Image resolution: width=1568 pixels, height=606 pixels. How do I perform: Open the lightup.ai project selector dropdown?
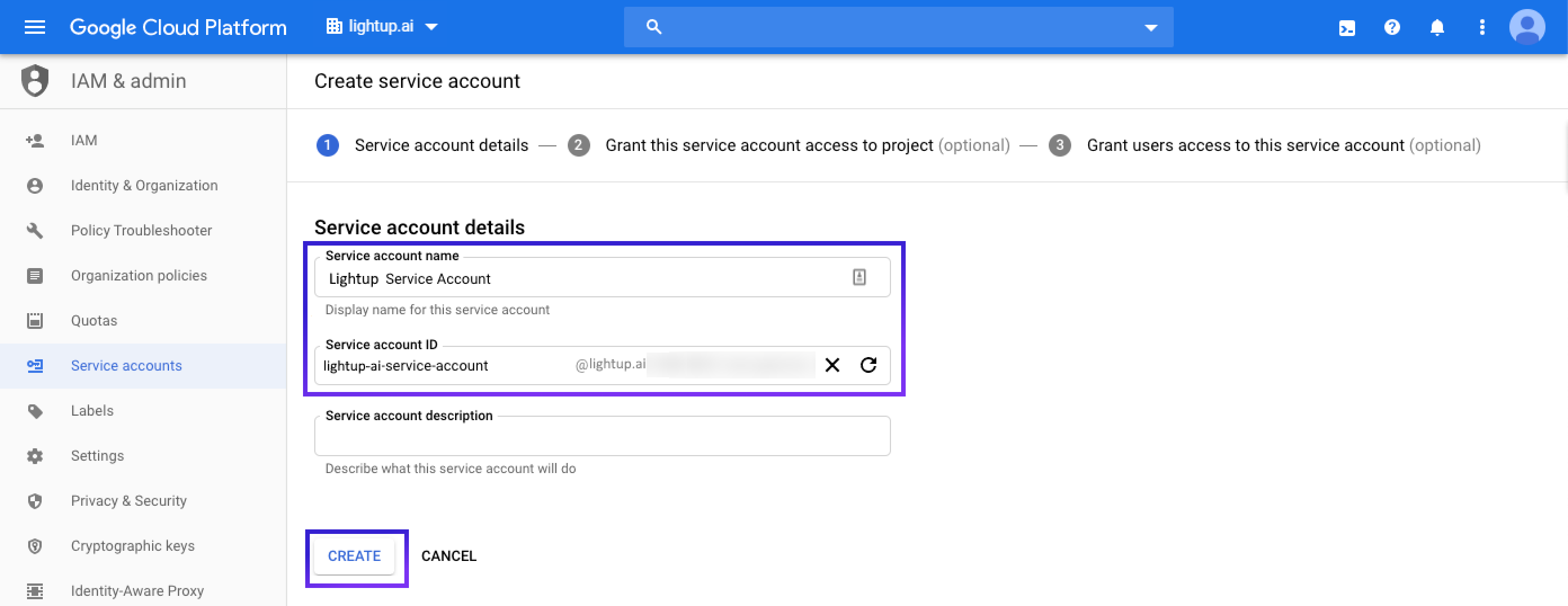tap(382, 27)
